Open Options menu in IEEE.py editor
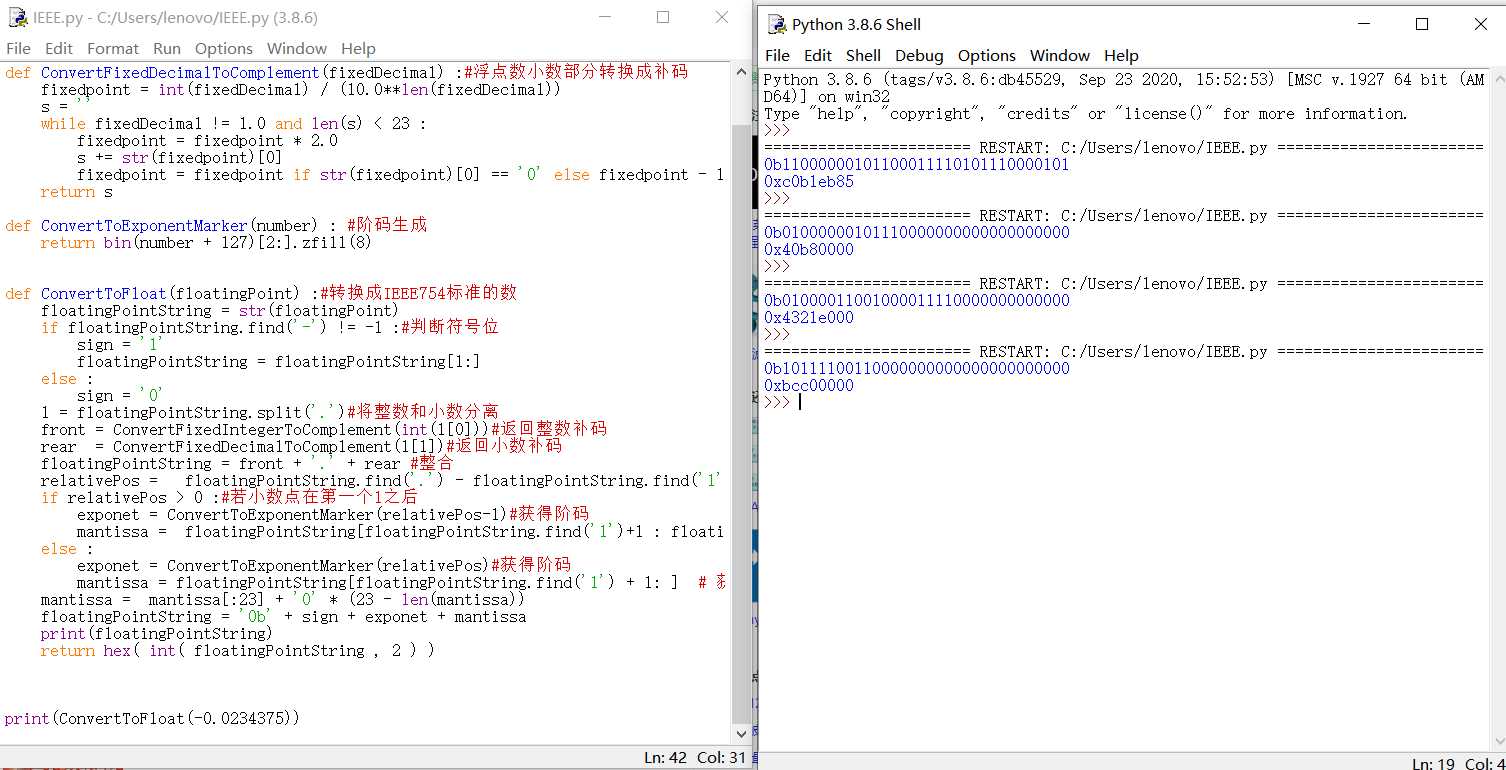1506x770 pixels. (x=224, y=48)
